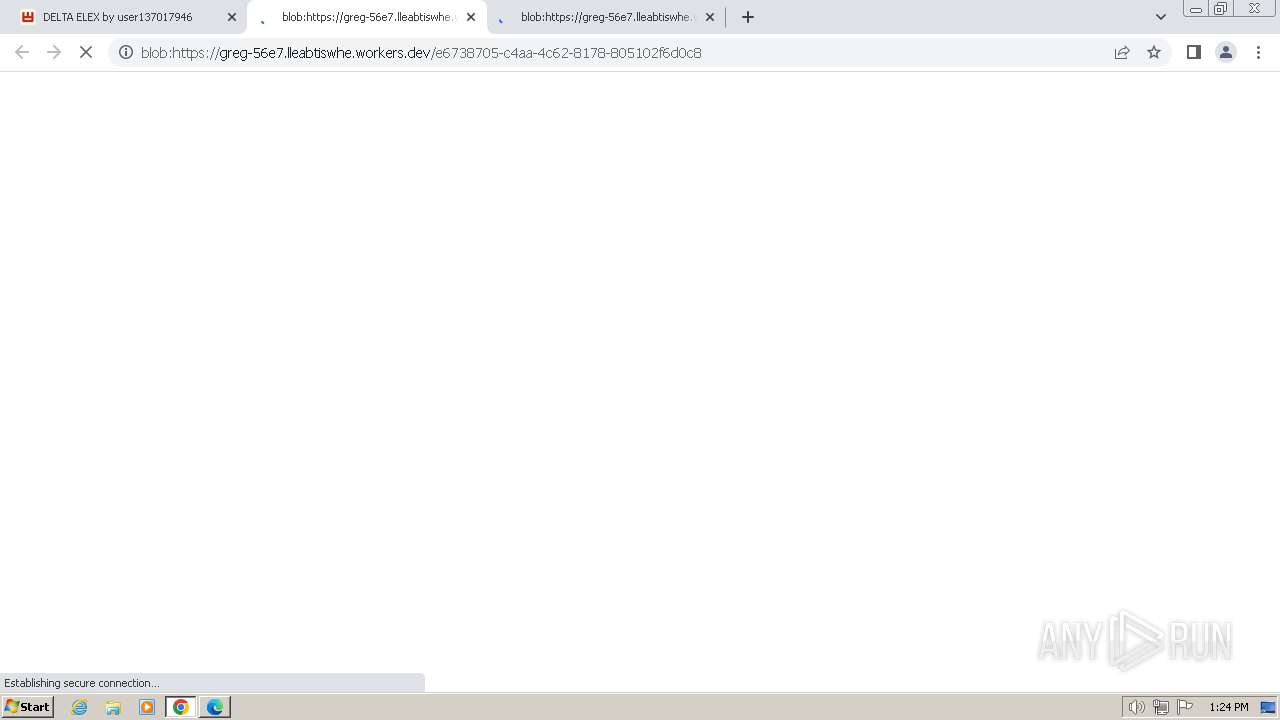The height and width of the screenshot is (720, 1280).
Task: Toggle the browser side panel
Action: 1194,52
